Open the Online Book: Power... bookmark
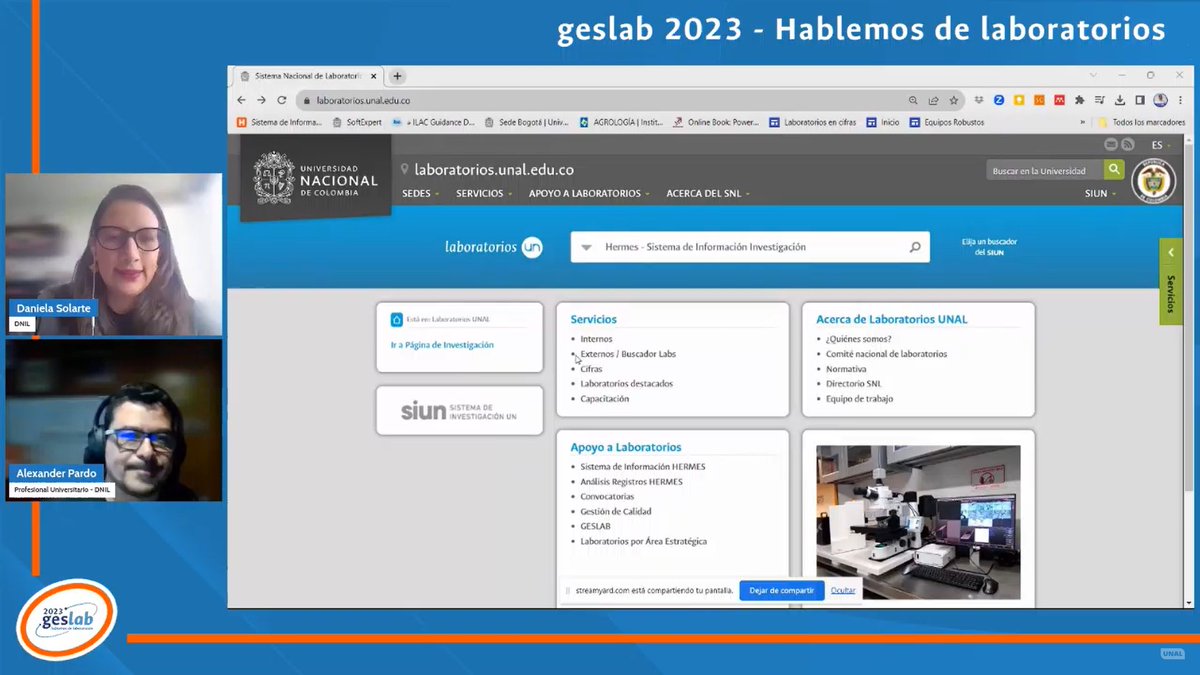The width and height of the screenshot is (1200, 675). [716, 122]
